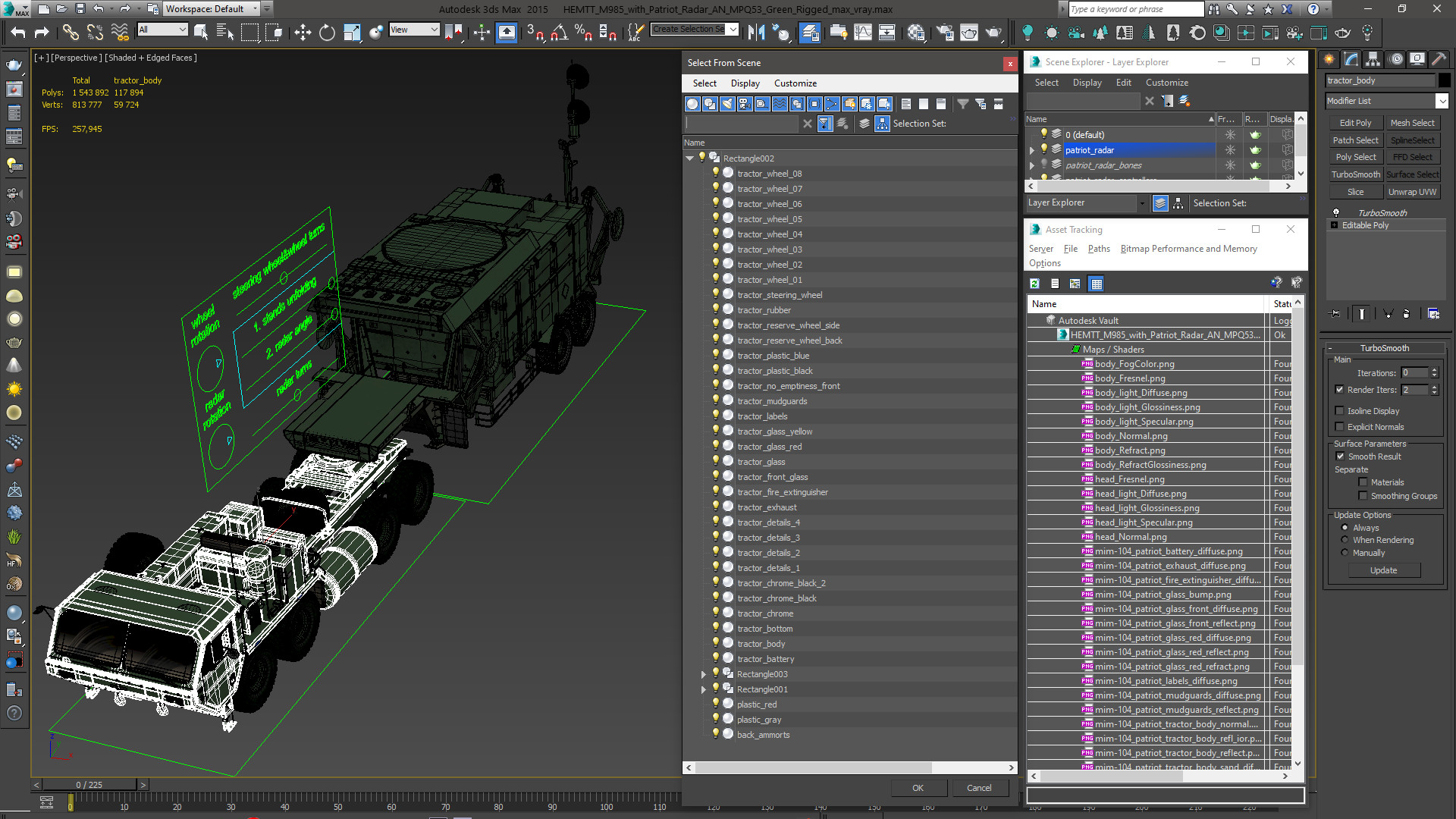
Task: Expand the patriot_radar layer
Action: point(1031,150)
